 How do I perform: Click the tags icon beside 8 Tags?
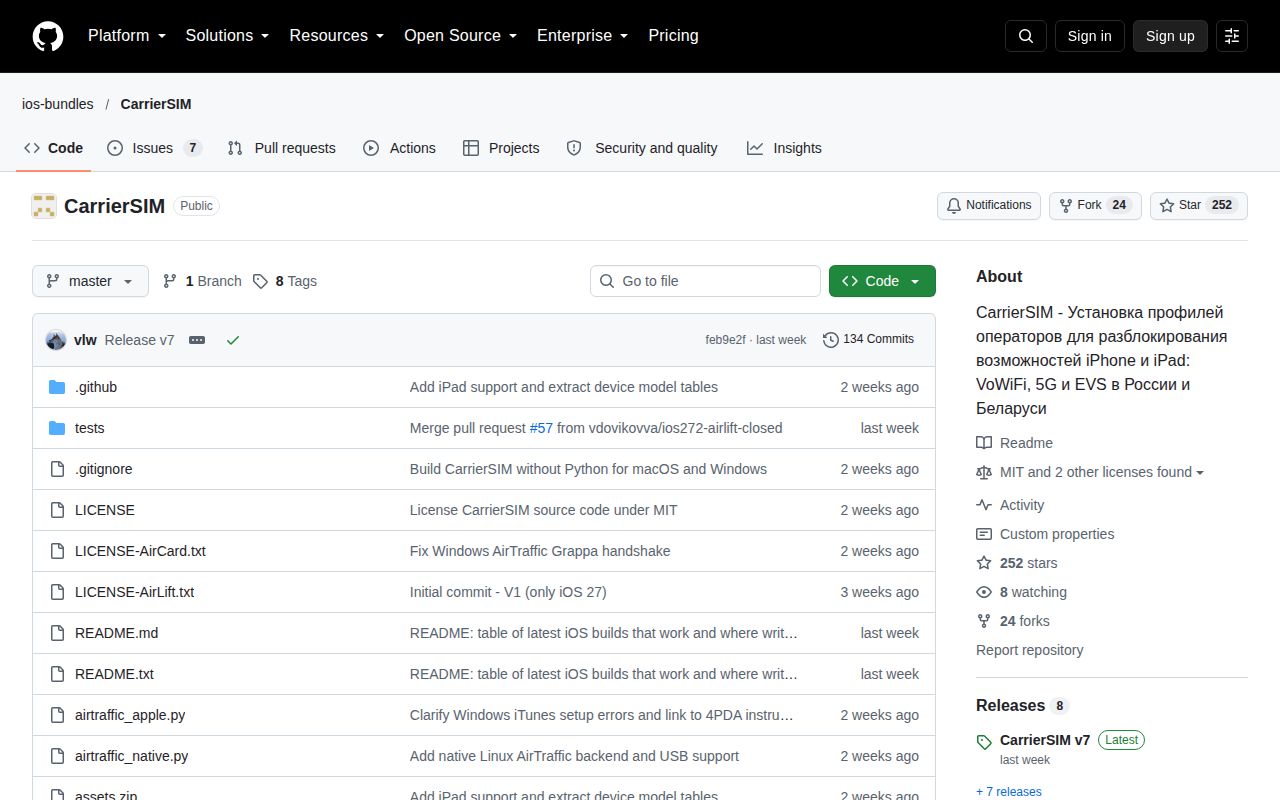click(260, 281)
